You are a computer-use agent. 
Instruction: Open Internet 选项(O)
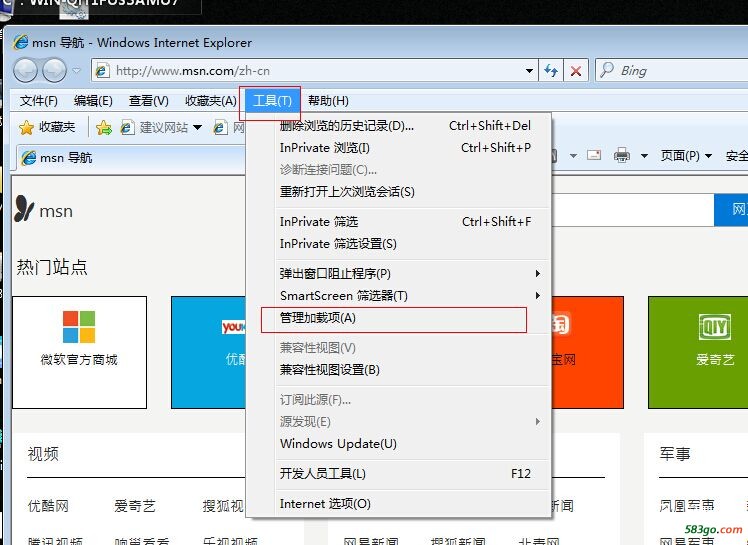pyautogui.click(x=405, y=503)
